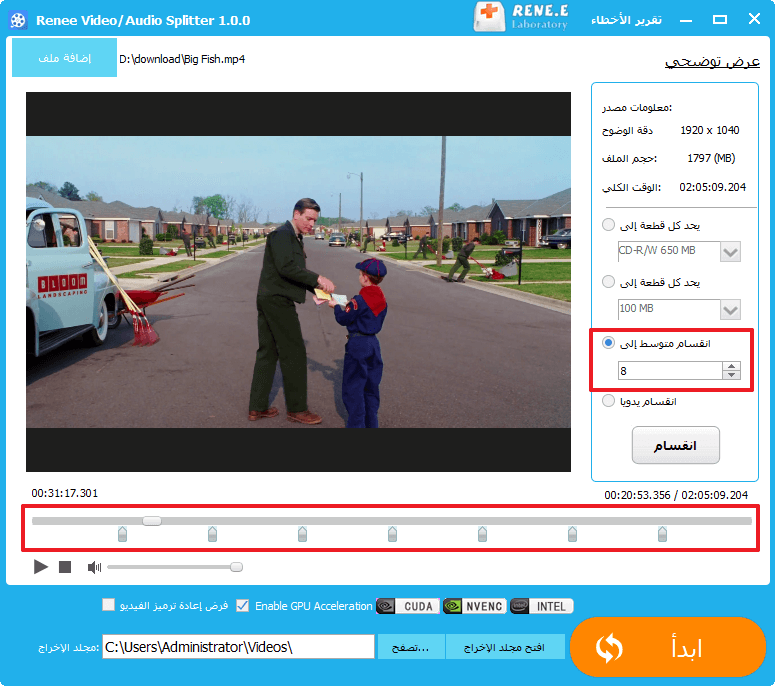The image size is (775, 686).
Task: Mute audio via the speaker icon
Action: [94, 567]
